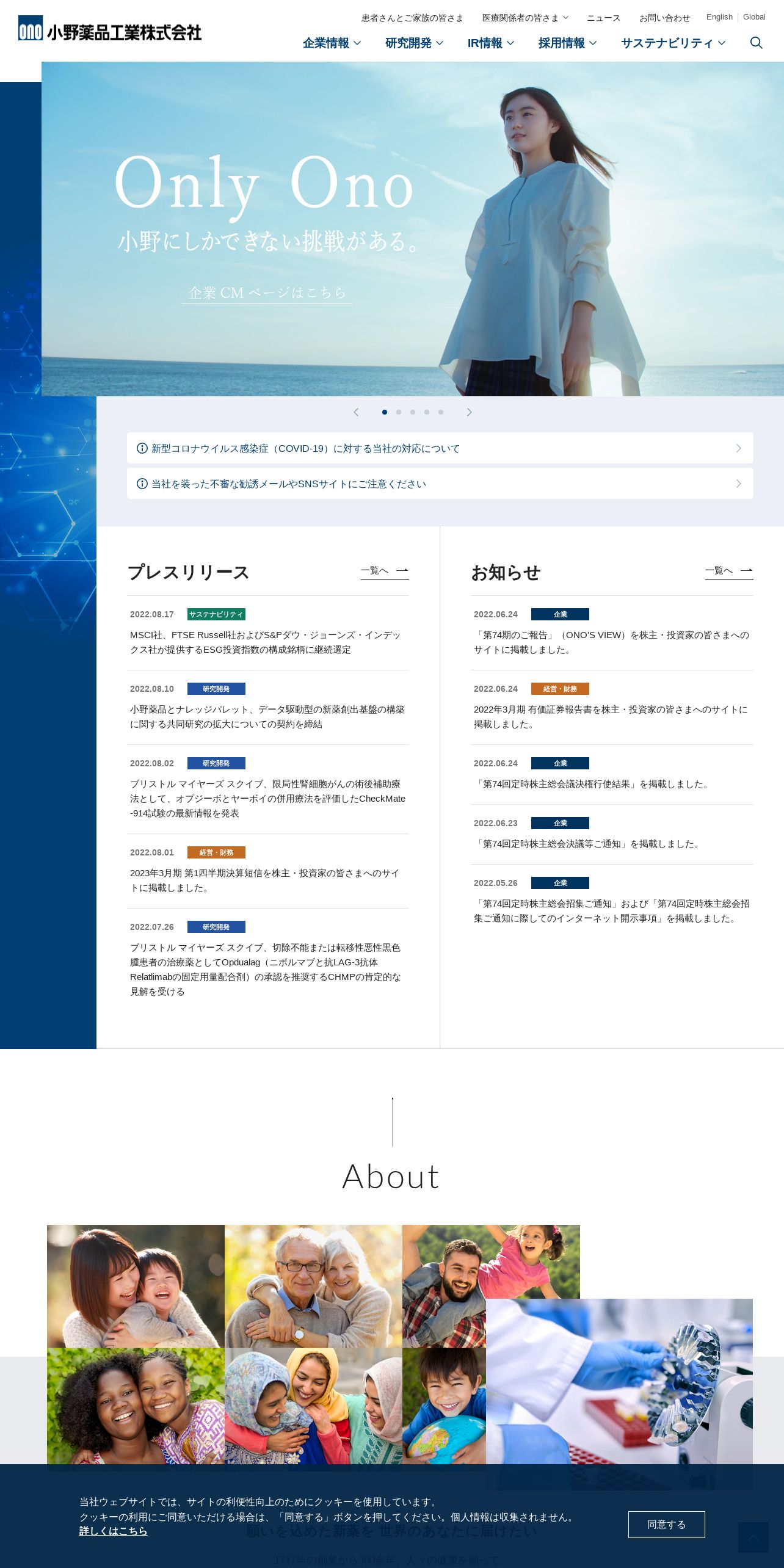Viewport: 784px width, 1568px height.
Task: Go to next carousel slide arrow
Action: click(x=469, y=412)
